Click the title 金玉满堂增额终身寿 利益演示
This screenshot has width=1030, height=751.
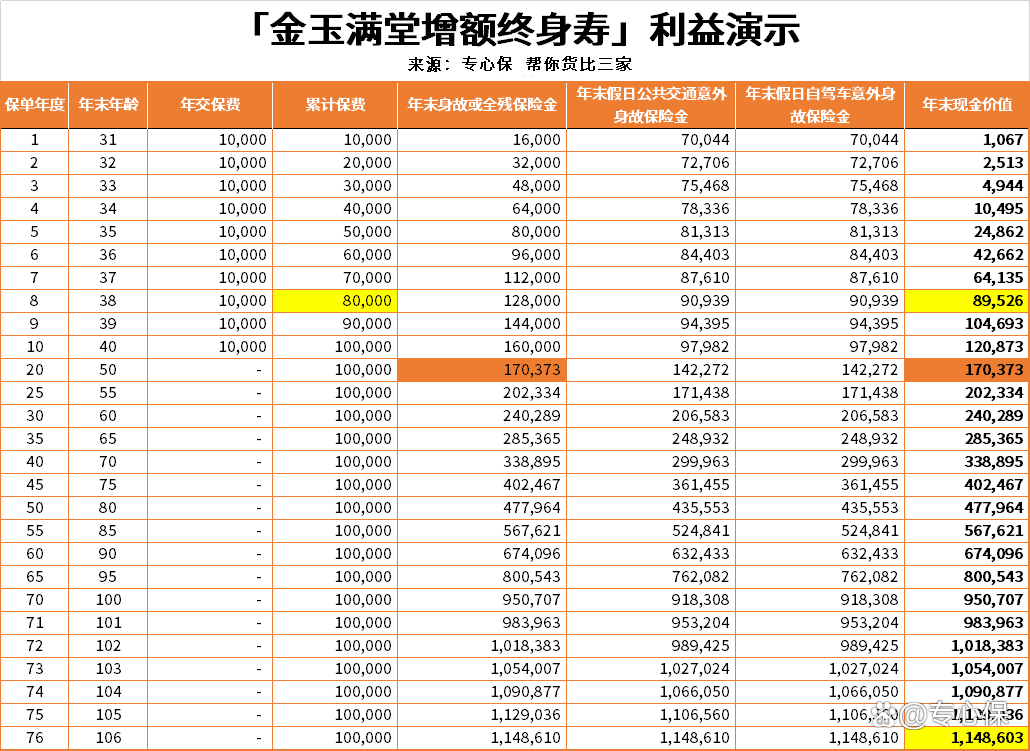(x=526, y=30)
